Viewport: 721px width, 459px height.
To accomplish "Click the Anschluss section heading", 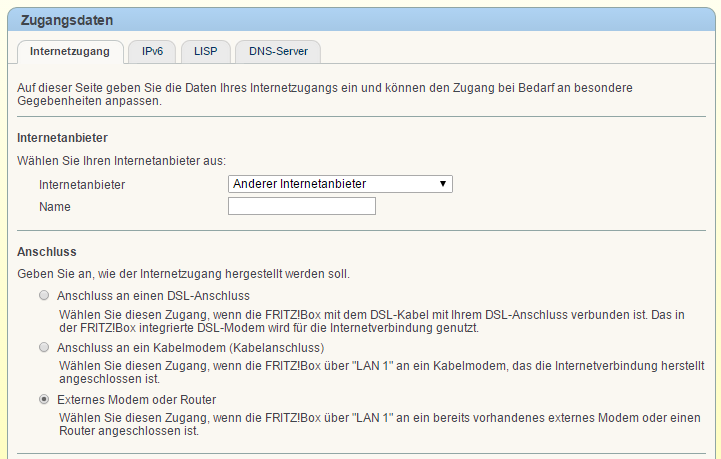I will [x=47, y=251].
